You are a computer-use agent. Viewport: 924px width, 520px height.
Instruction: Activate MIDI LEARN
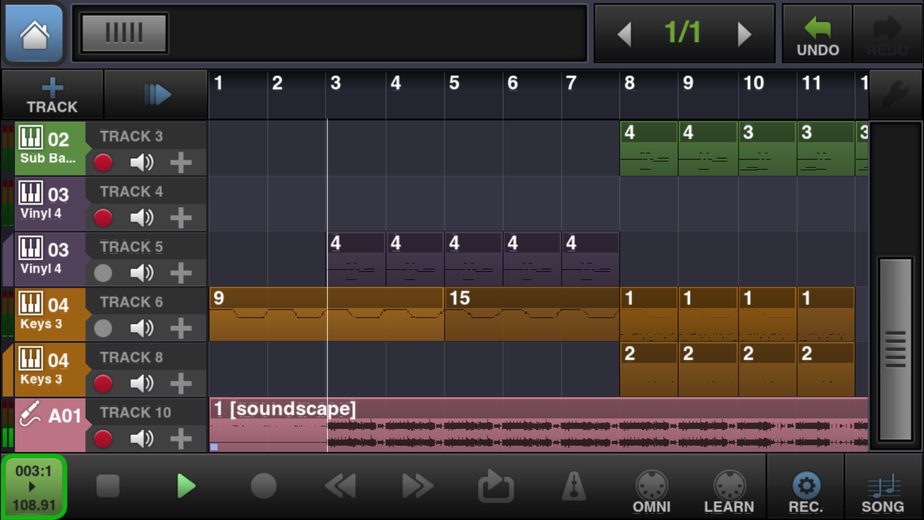[x=729, y=491]
